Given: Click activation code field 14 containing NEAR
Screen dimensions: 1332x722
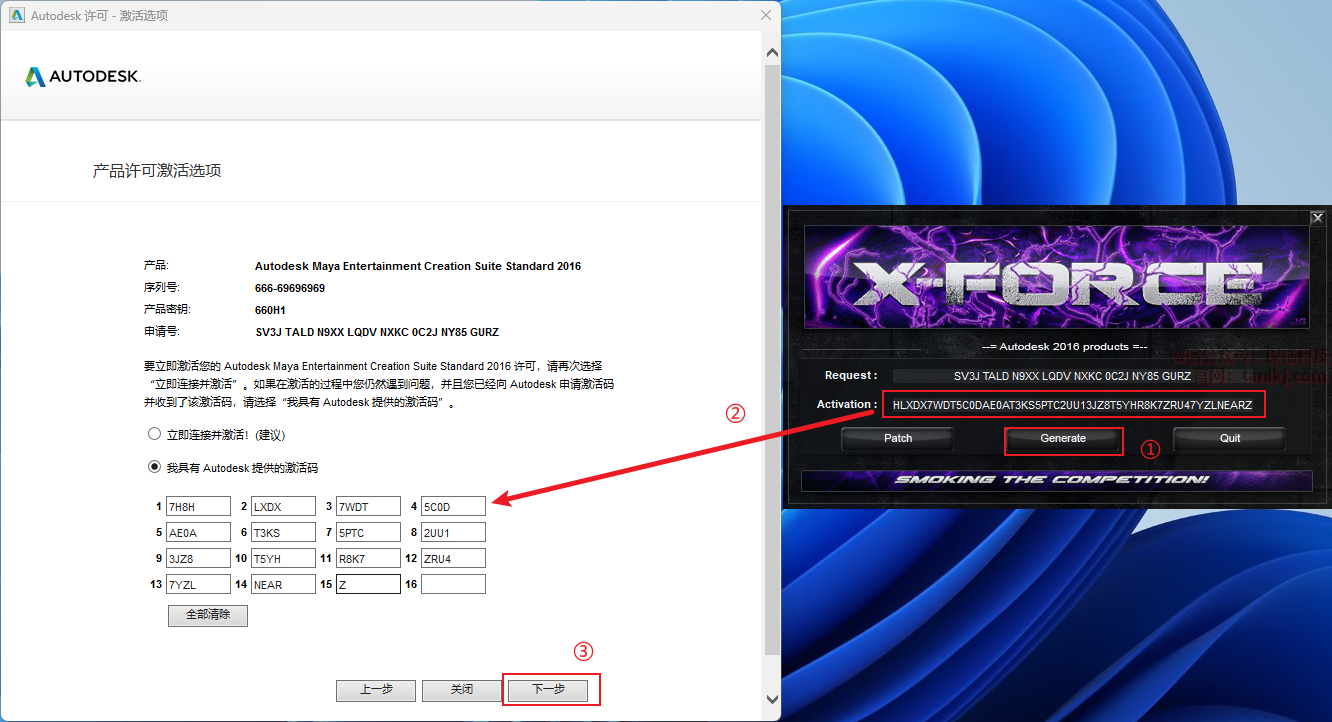Looking at the screenshot, I should (x=283, y=584).
